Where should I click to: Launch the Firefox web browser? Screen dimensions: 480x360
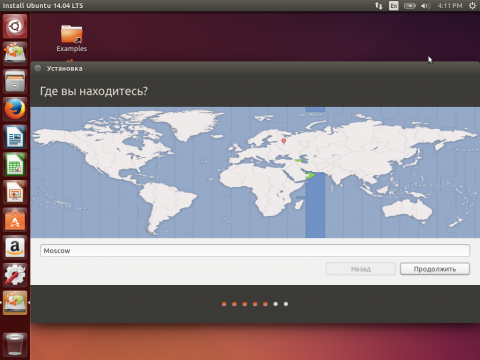tap(15, 109)
